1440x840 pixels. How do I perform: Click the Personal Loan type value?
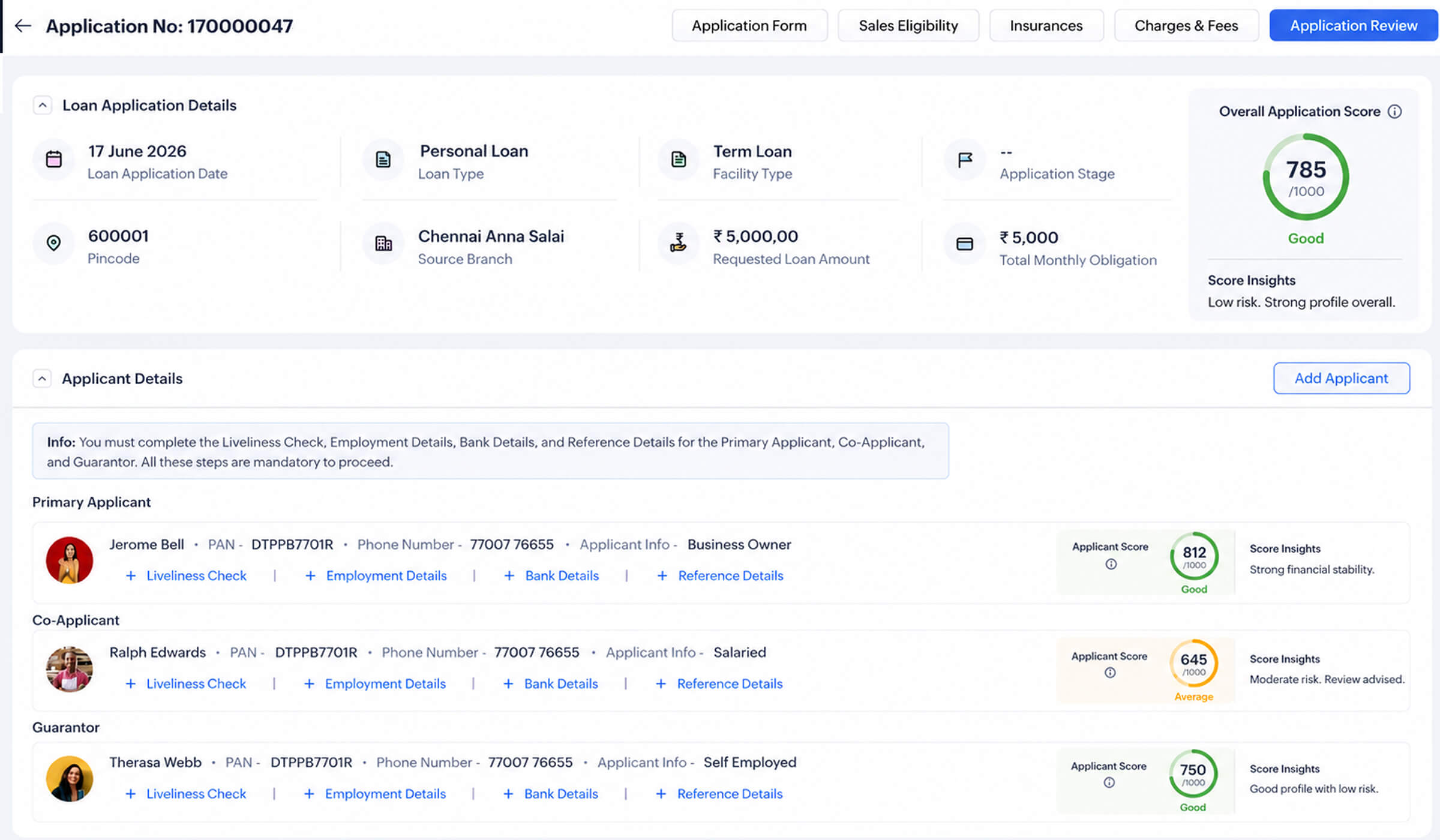coord(474,151)
